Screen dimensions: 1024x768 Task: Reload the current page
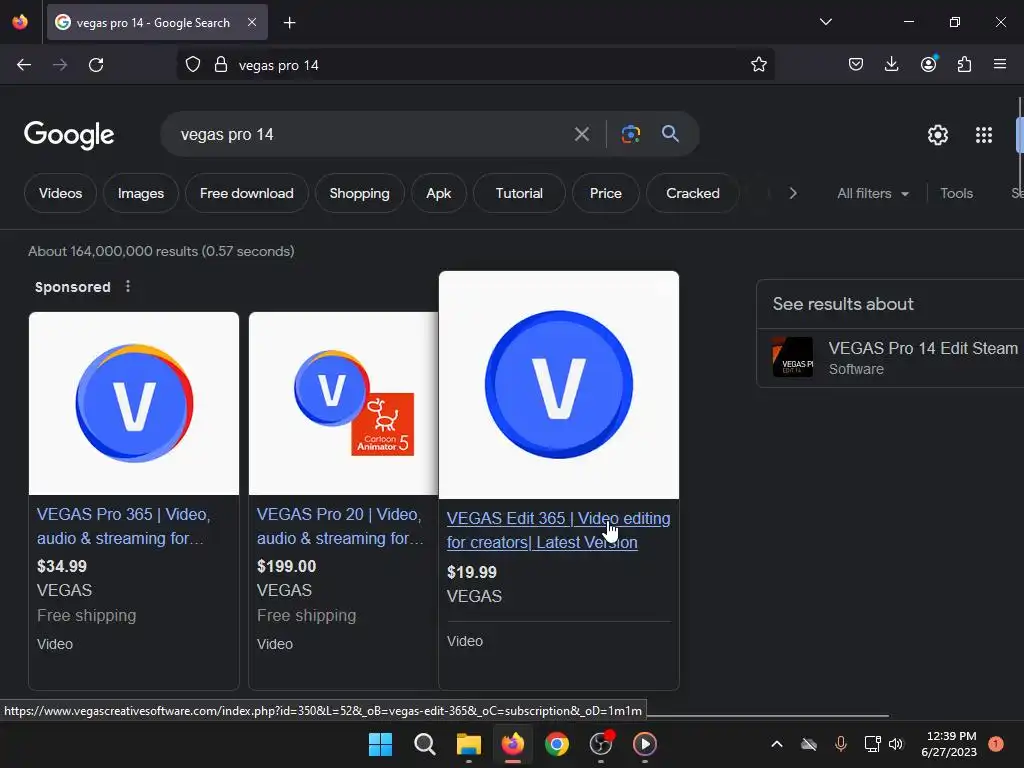(96, 65)
